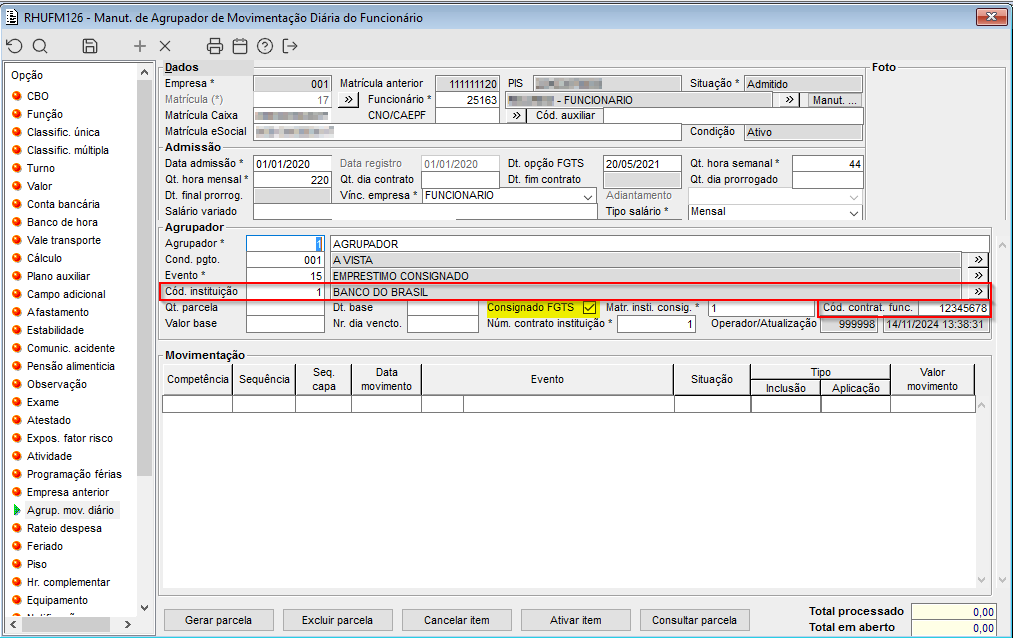Open Conta bancária sidebar option
The image size is (1013, 638).
coord(63,204)
